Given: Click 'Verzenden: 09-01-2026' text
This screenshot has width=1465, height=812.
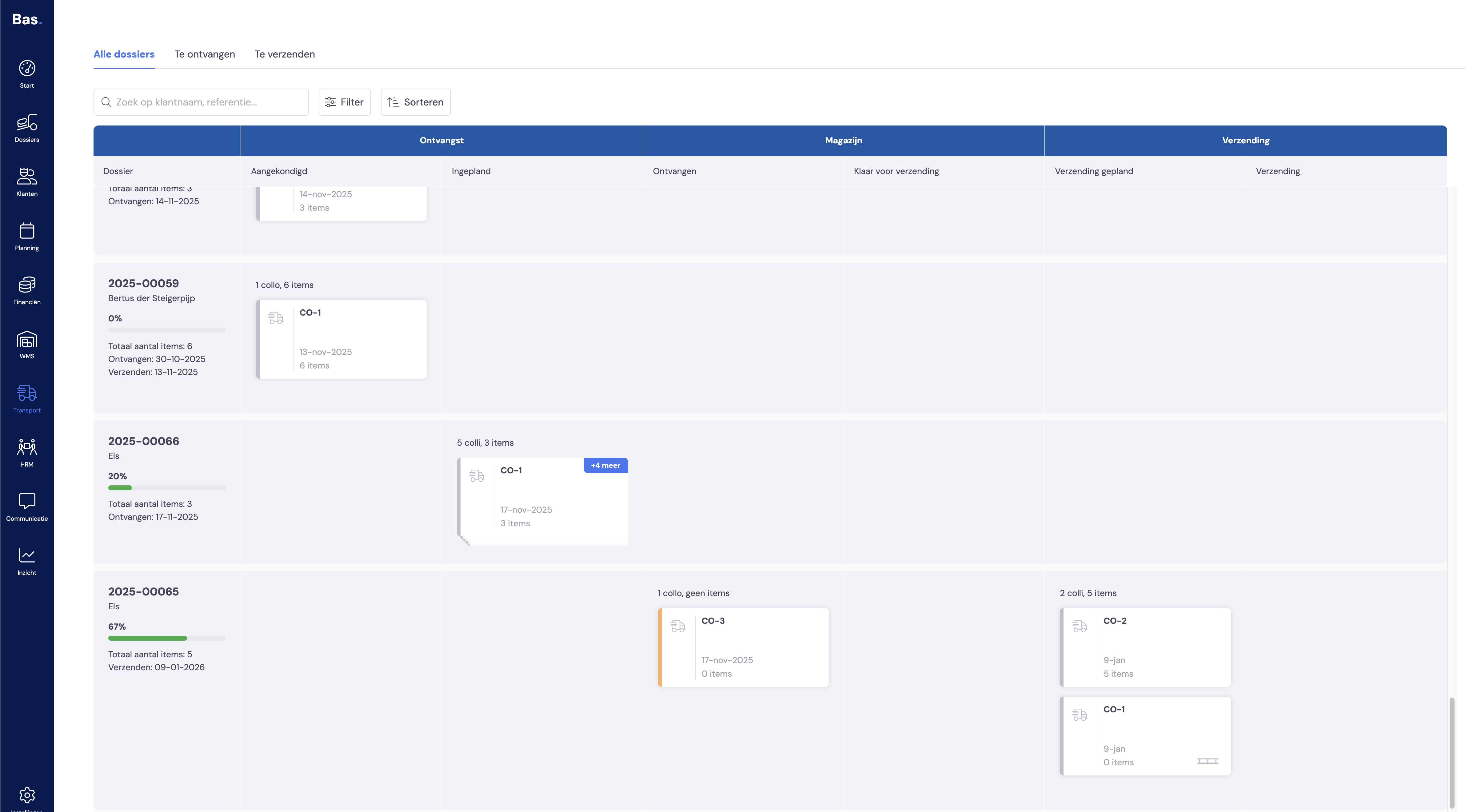Looking at the screenshot, I should 156,667.
